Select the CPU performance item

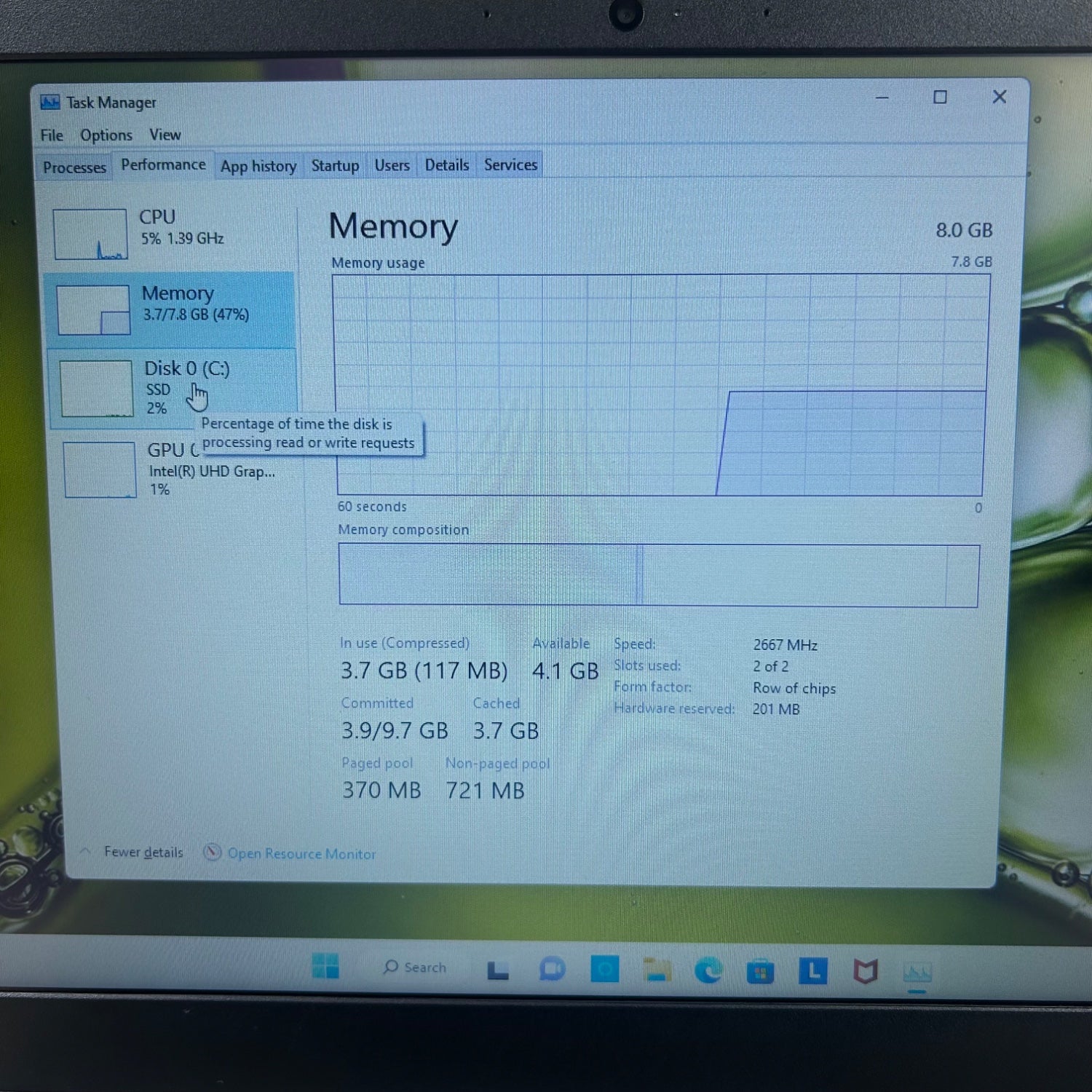(171, 234)
